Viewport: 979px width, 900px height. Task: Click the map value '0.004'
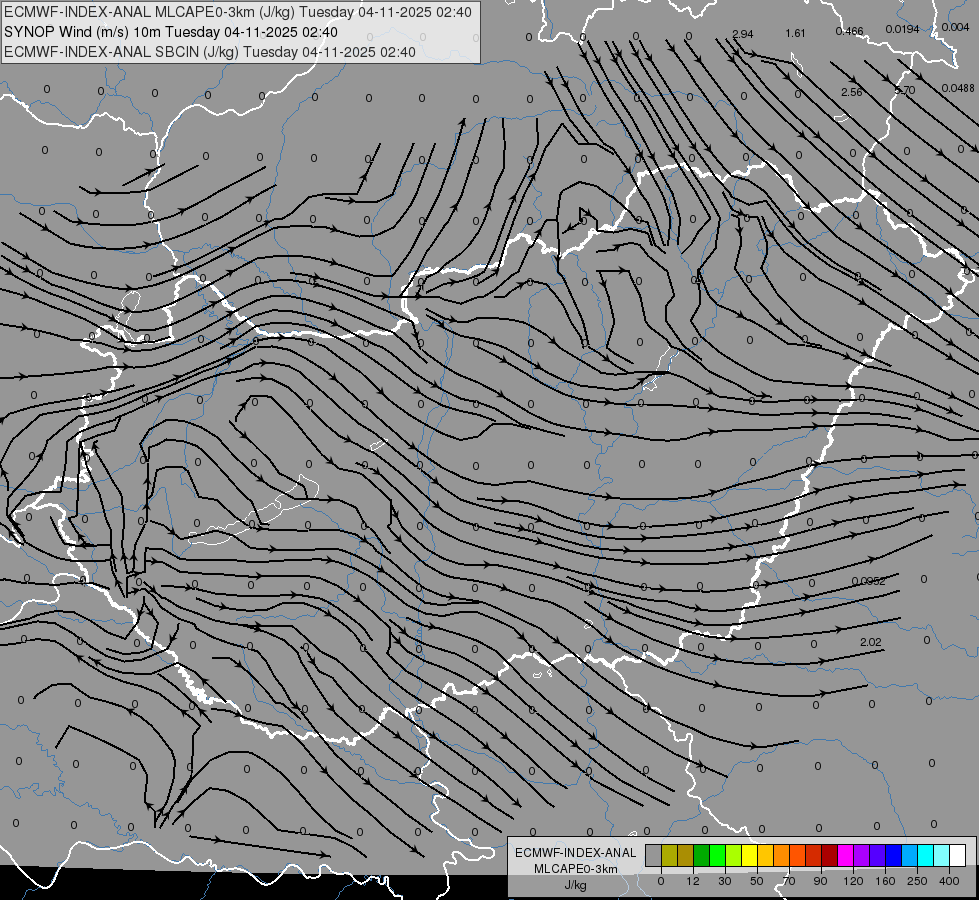[955, 27]
